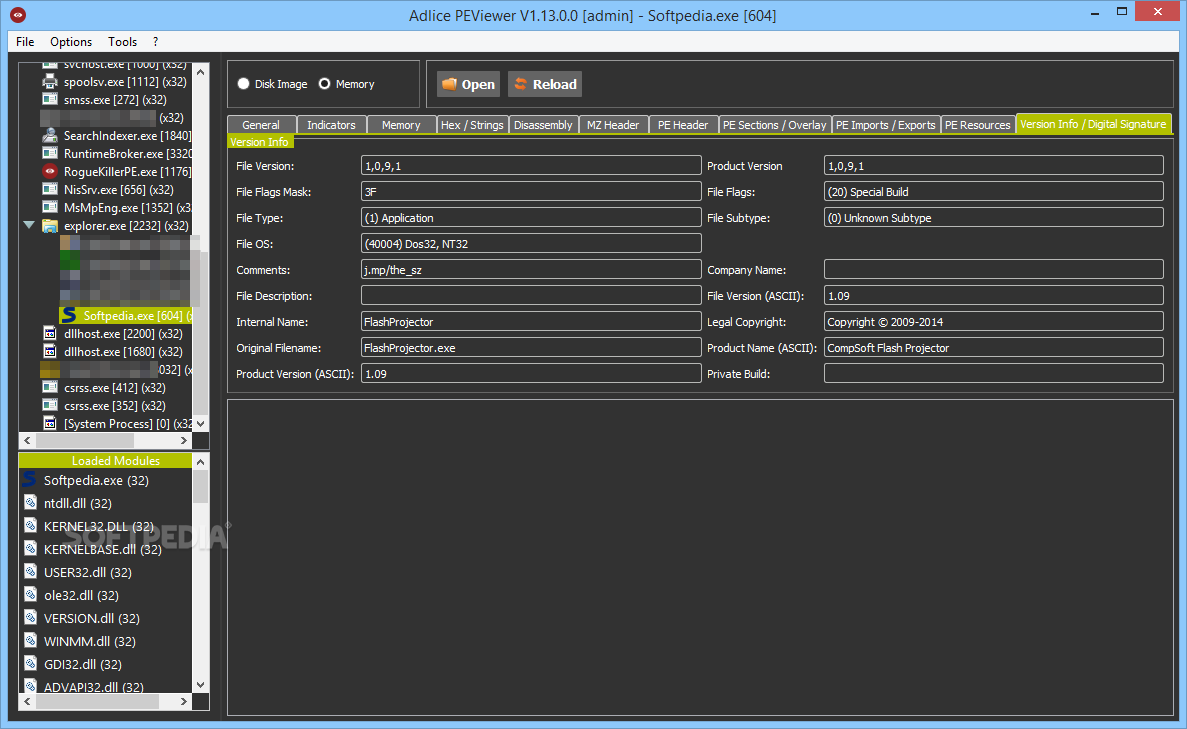Click the NisSrv.exe process icon
The image size is (1187, 729).
pyautogui.click(x=50, y=189)
